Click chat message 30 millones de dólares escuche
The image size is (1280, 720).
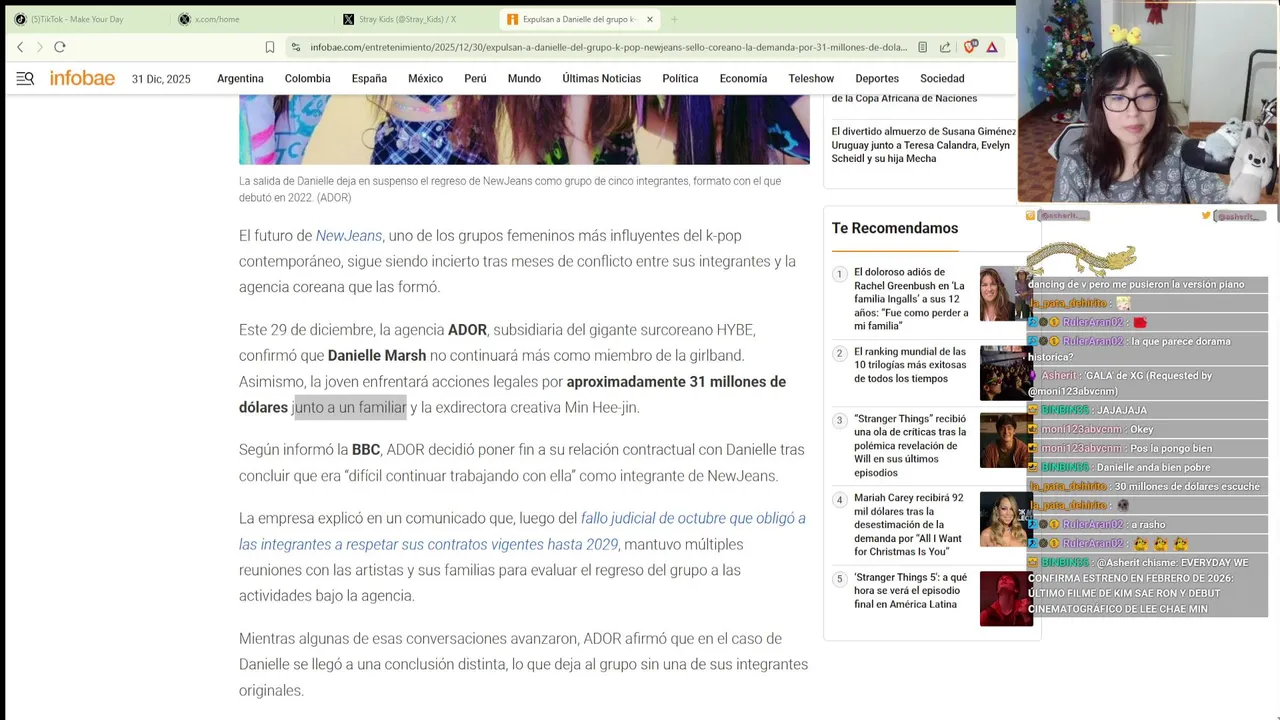(x=1187, y=486)
